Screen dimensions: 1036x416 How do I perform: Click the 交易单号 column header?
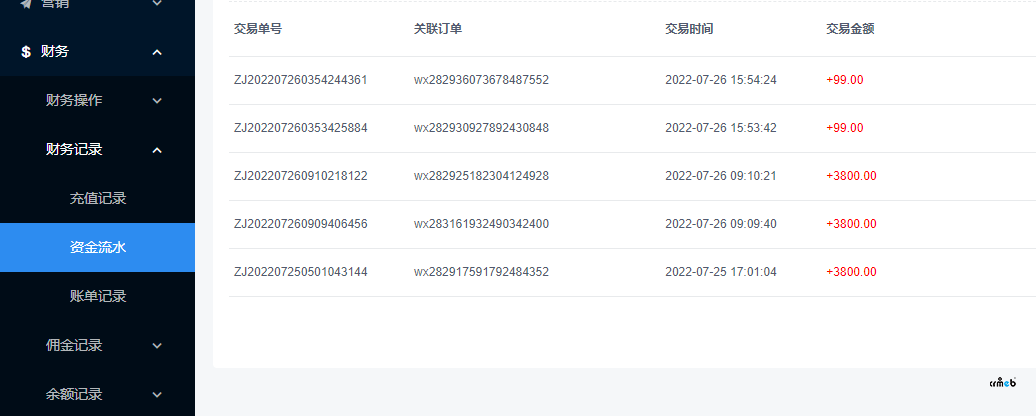click(x=258, y=29)
